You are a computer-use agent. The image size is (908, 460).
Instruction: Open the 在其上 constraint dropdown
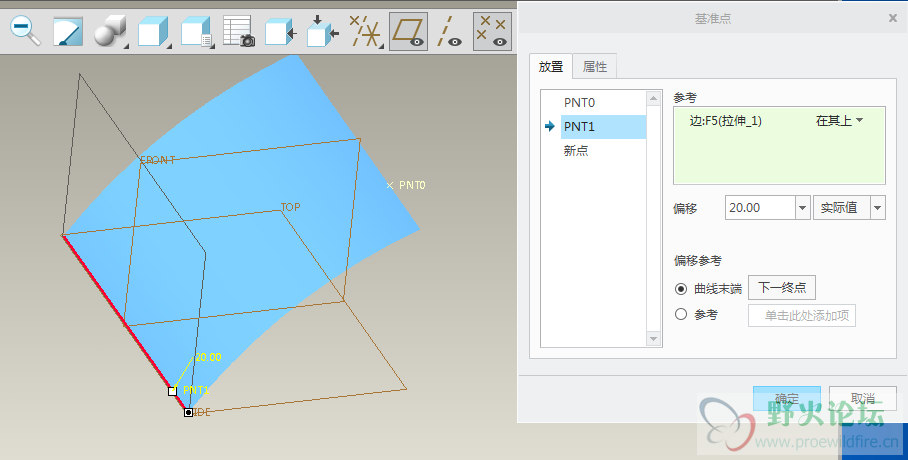(840, 121)
